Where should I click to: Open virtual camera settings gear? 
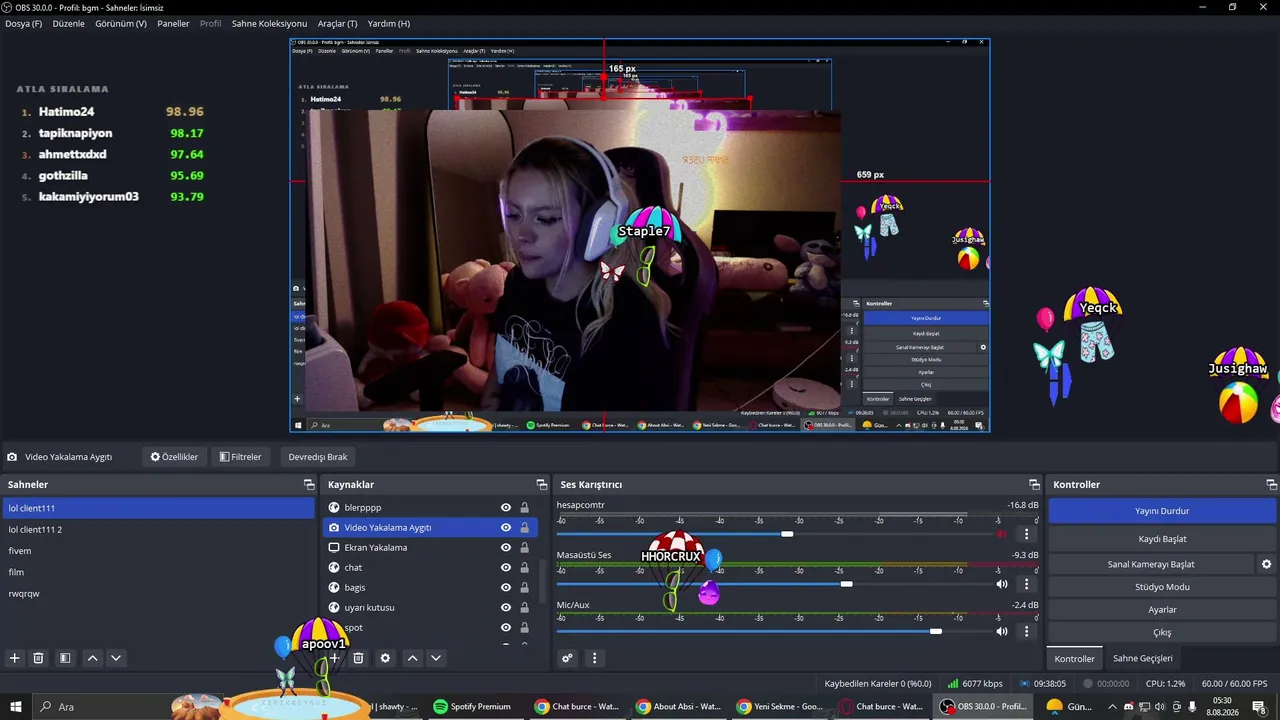click(1266, 564)
